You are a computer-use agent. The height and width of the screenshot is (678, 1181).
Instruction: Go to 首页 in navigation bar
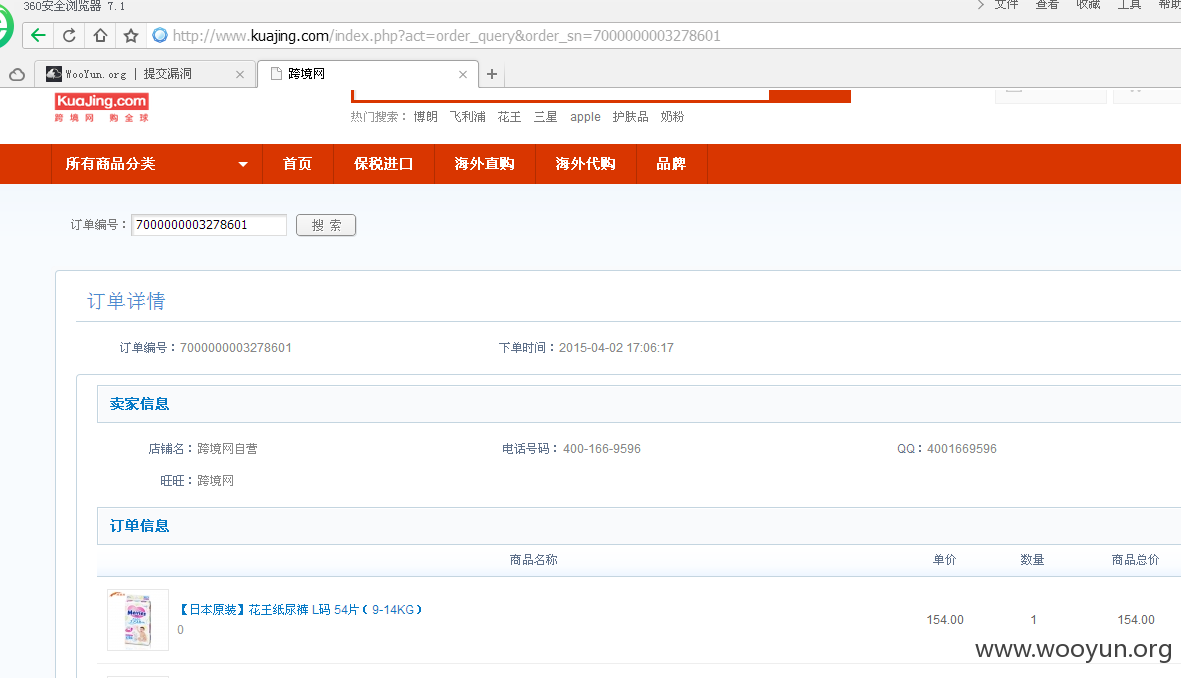(x=298, y=163)
